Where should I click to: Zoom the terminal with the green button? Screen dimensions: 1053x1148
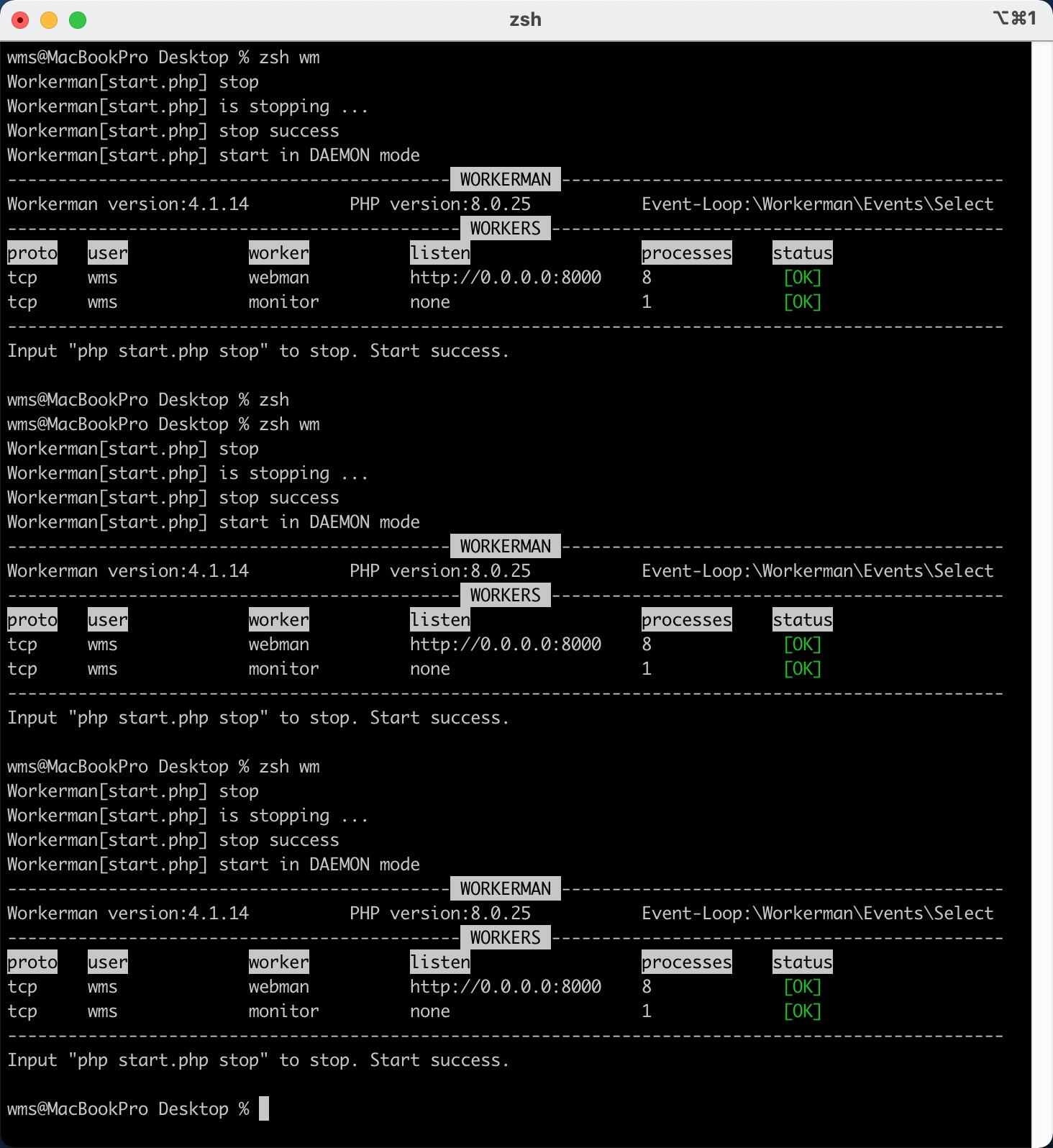(x=78, y=20)
